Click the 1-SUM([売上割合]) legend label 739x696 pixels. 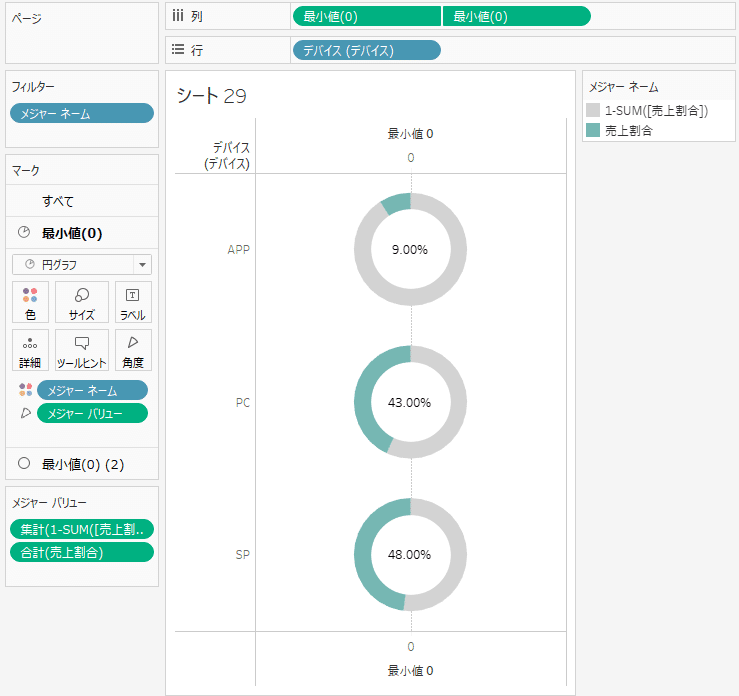click(656, 111)
